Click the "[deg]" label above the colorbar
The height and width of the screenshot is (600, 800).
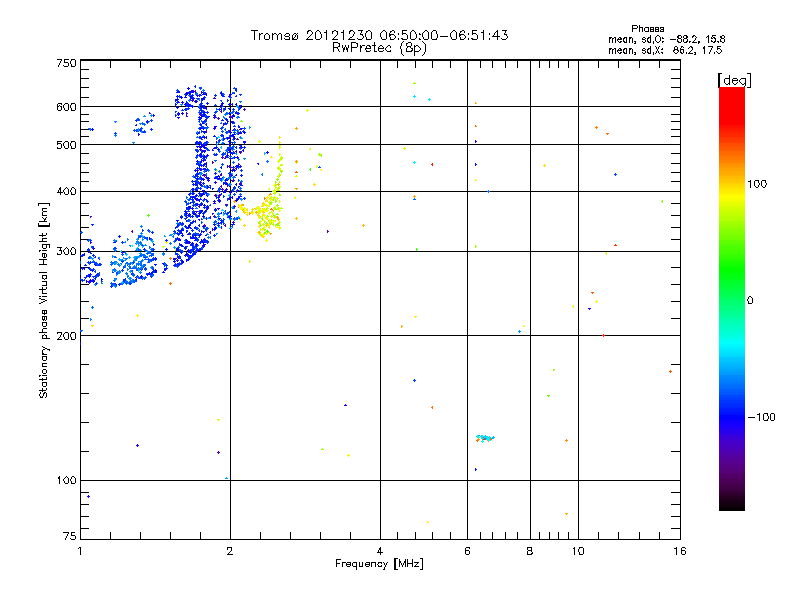point(734,80)
